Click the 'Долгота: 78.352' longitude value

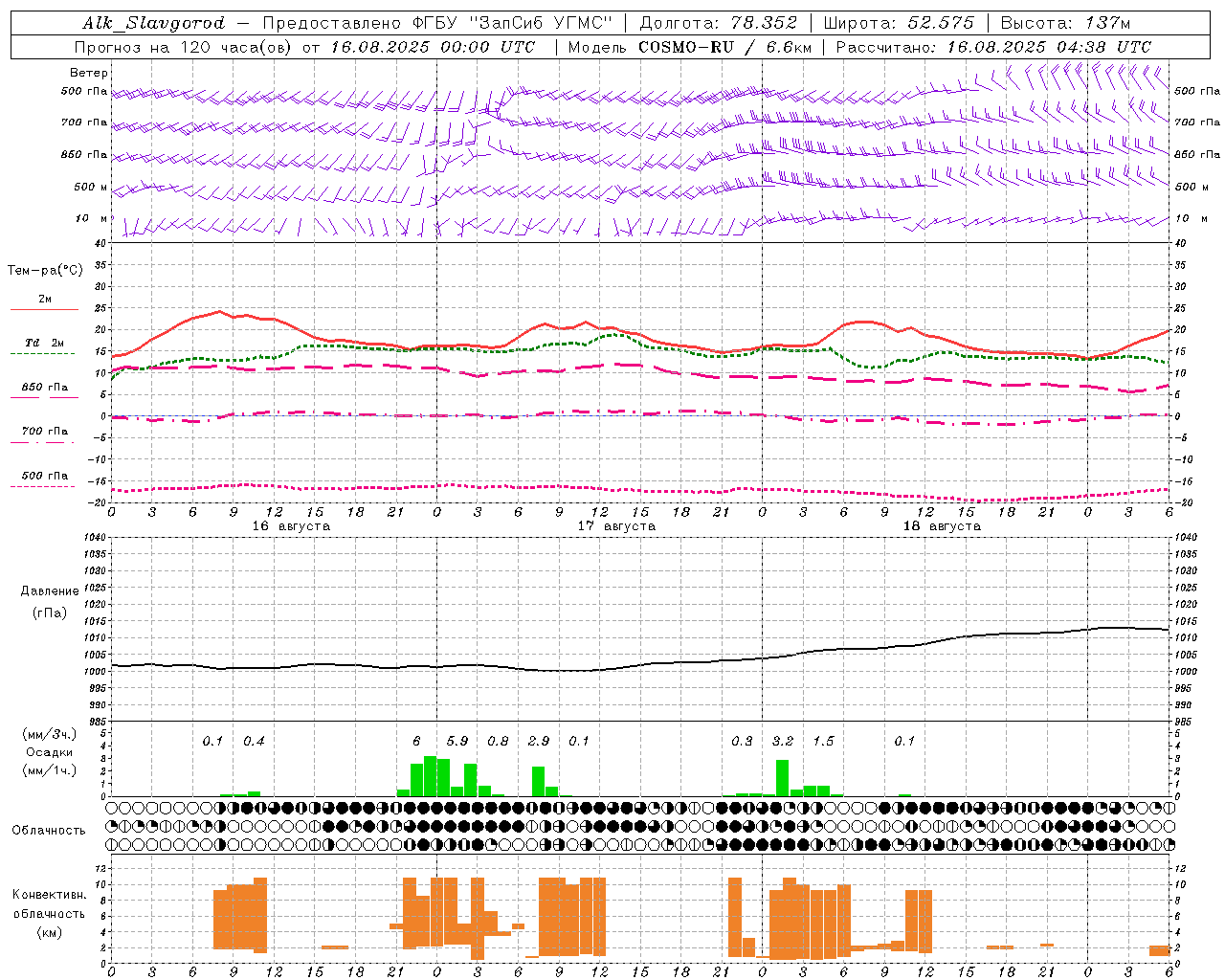pos(718,23)
